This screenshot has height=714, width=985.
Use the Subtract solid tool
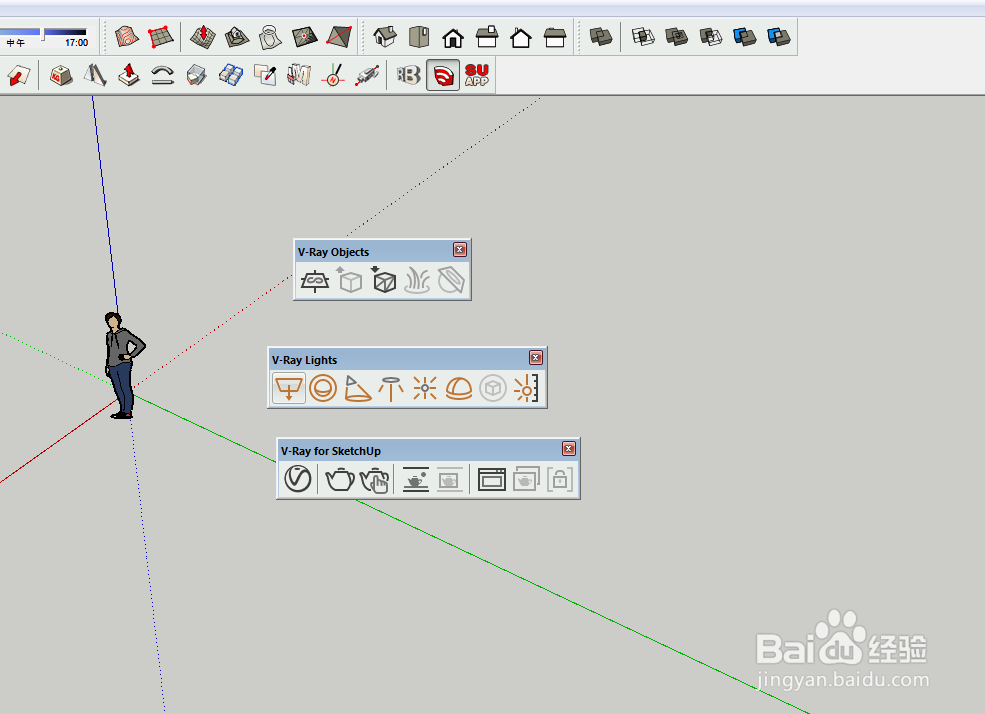coord(710,37)
